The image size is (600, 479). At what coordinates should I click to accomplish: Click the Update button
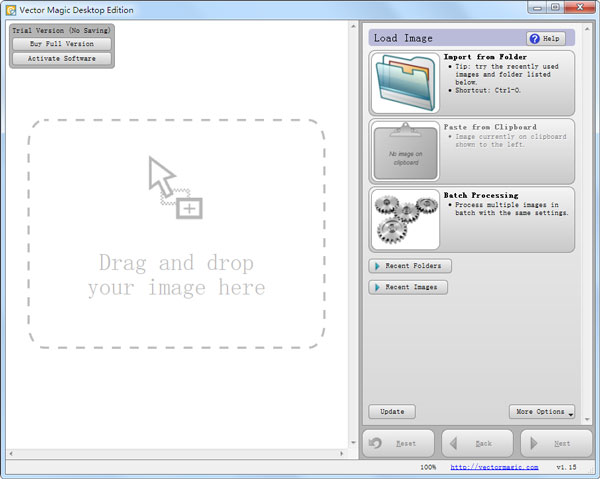[x=392, y=412]
